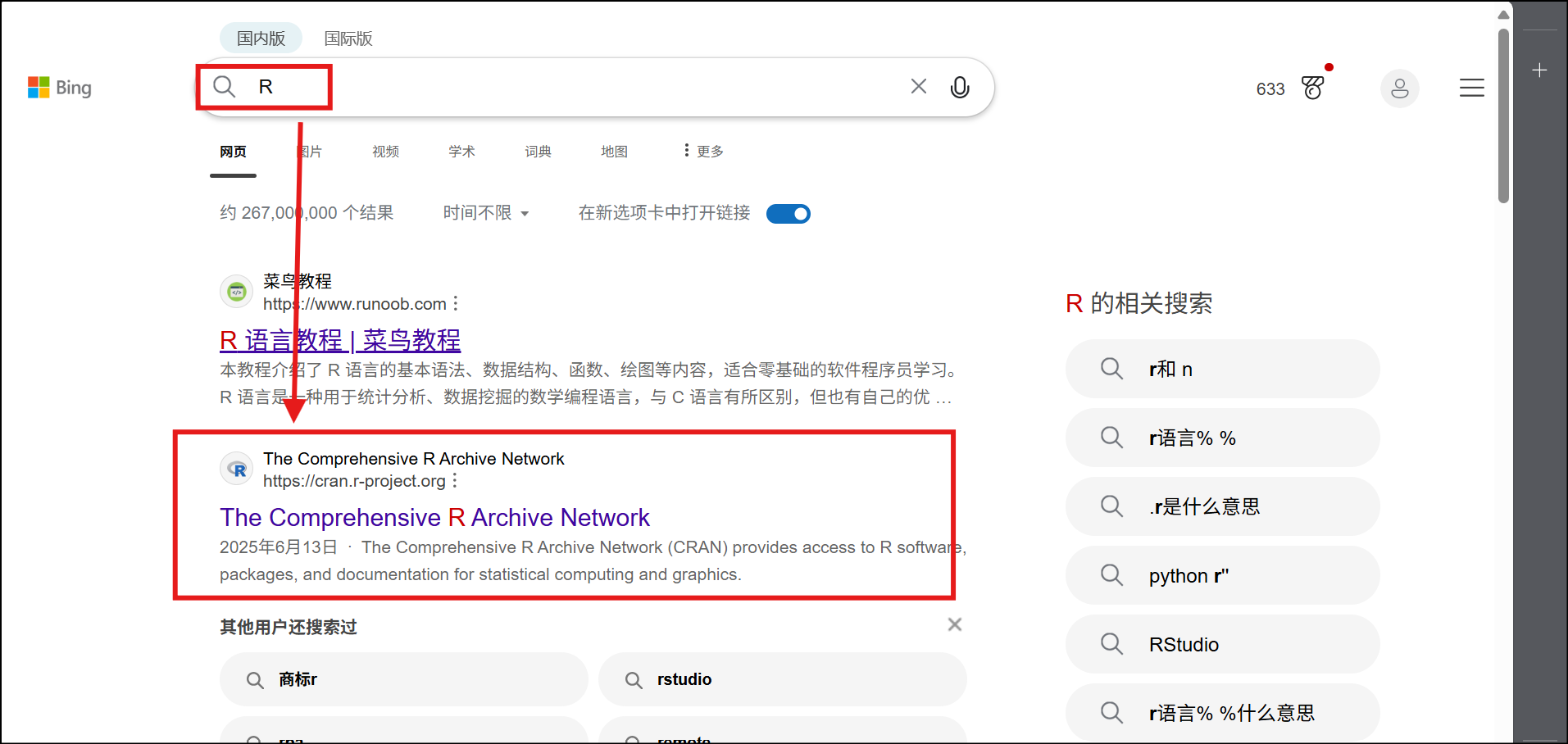
Task: Open The Comprehensive R Archive Network result title
Action: point(434,518)
